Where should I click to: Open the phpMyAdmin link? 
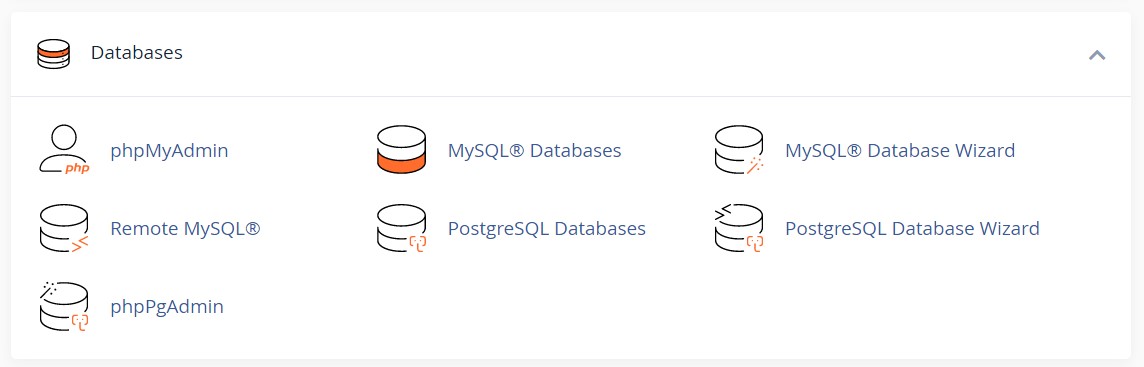tap(169, 151)
